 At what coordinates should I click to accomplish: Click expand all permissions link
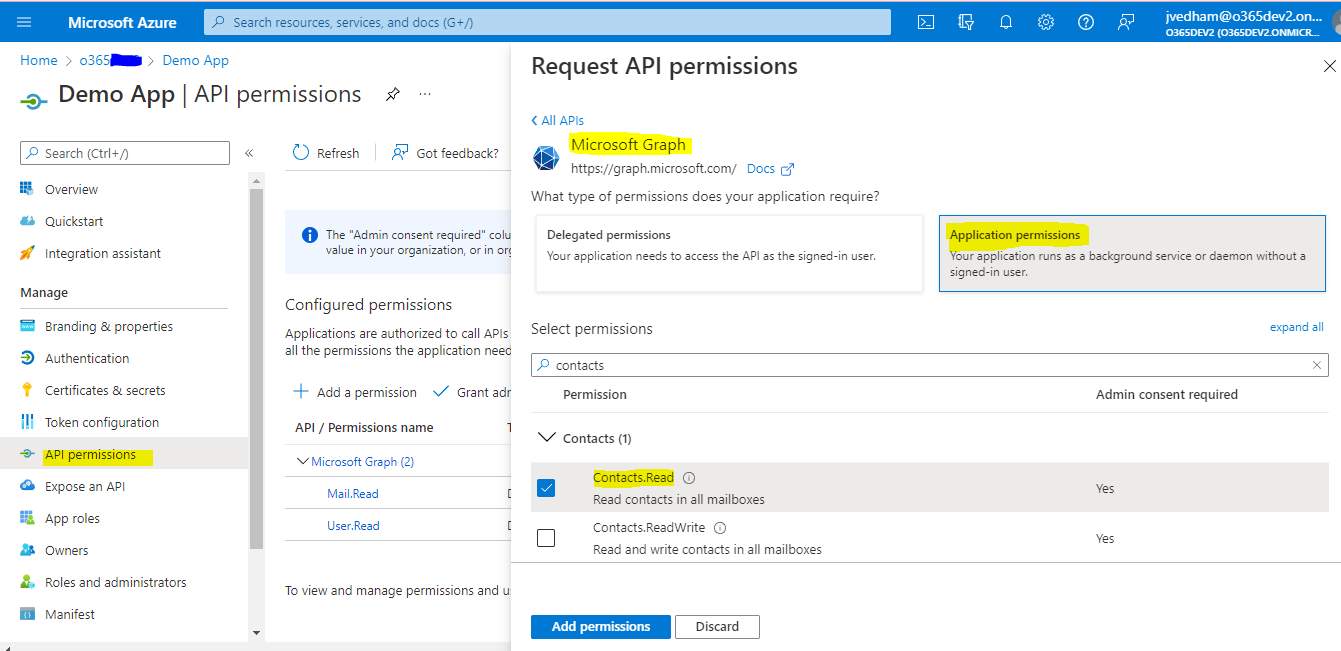pyautogui.click(x=1296, y=327)
